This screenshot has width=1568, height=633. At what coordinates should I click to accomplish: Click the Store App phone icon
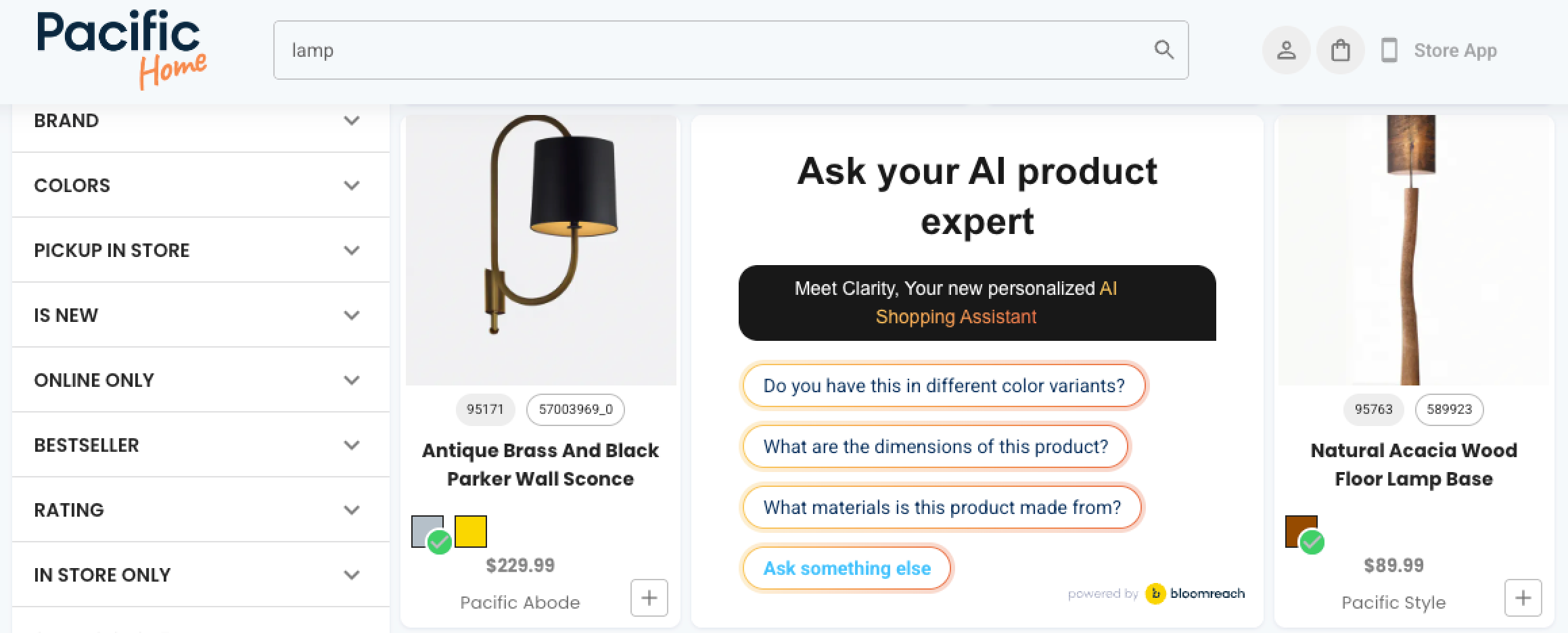[1389, 50]
